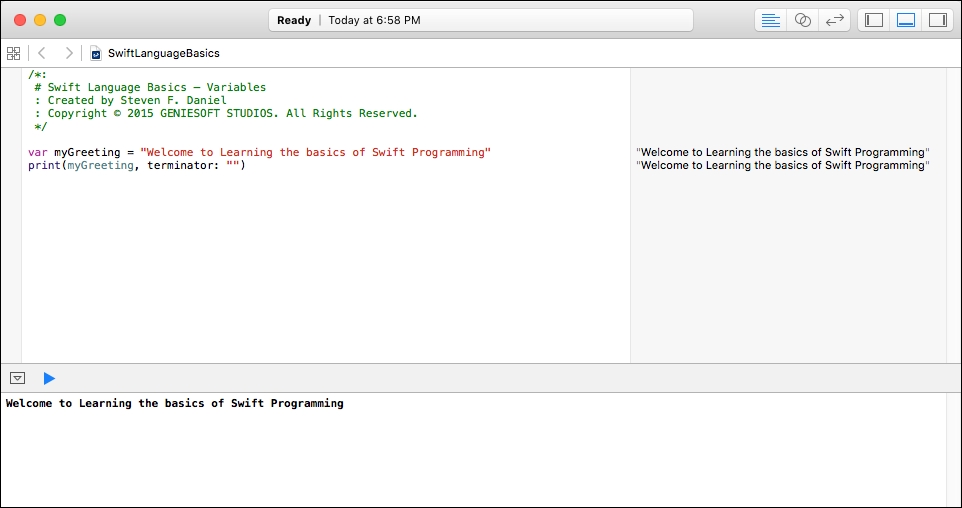This screenshot has width=962, height=508.
Task: Click the print(myGreeting, terminator) code line
Action: coord(137,166)
